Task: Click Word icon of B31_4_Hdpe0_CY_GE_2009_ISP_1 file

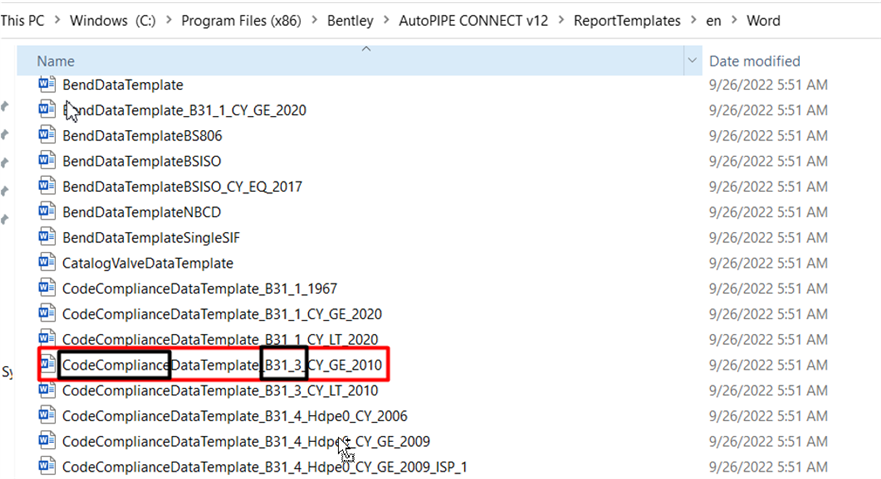Action: coord(47,466)
